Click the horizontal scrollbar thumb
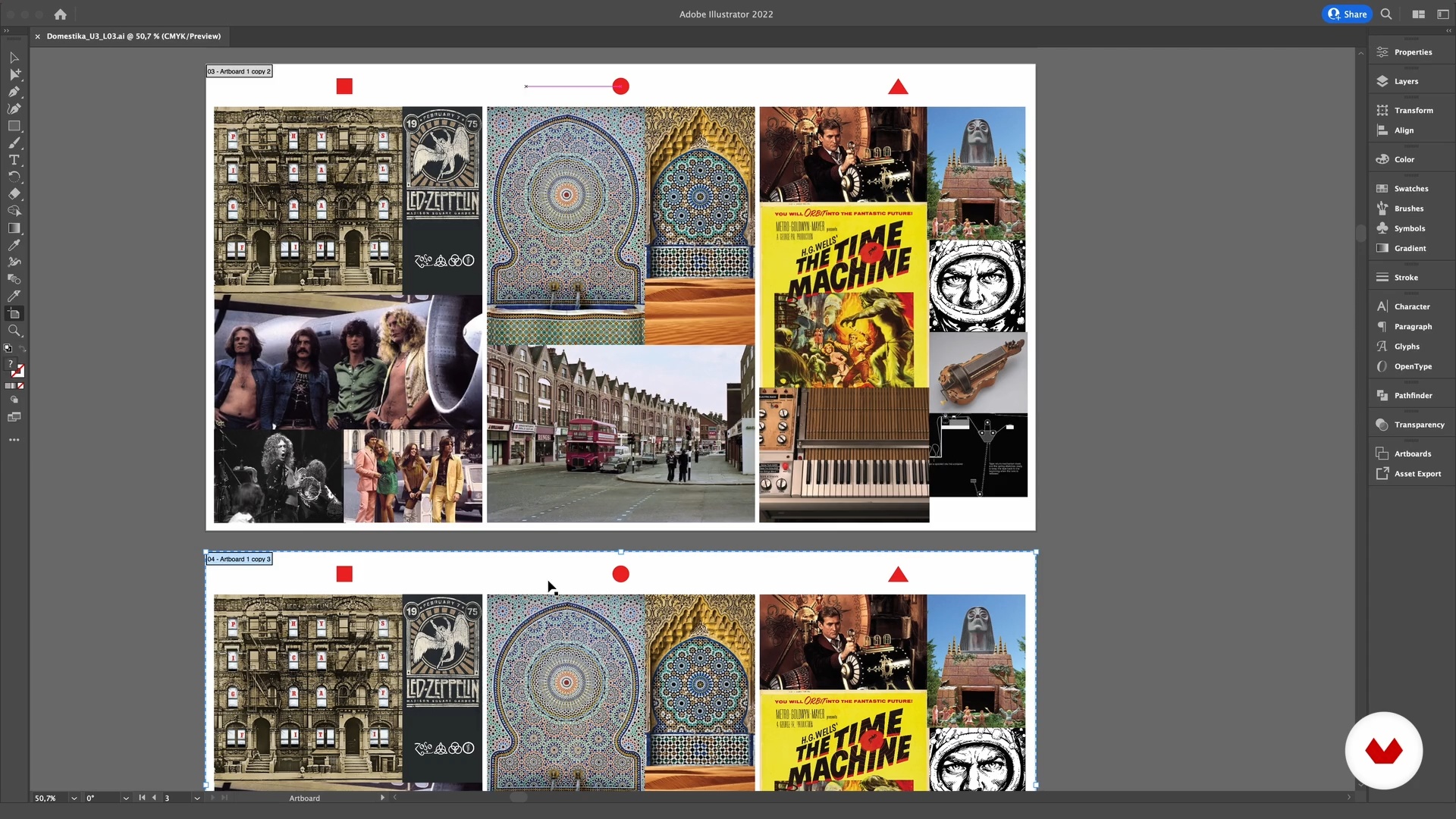 (519, 798)
